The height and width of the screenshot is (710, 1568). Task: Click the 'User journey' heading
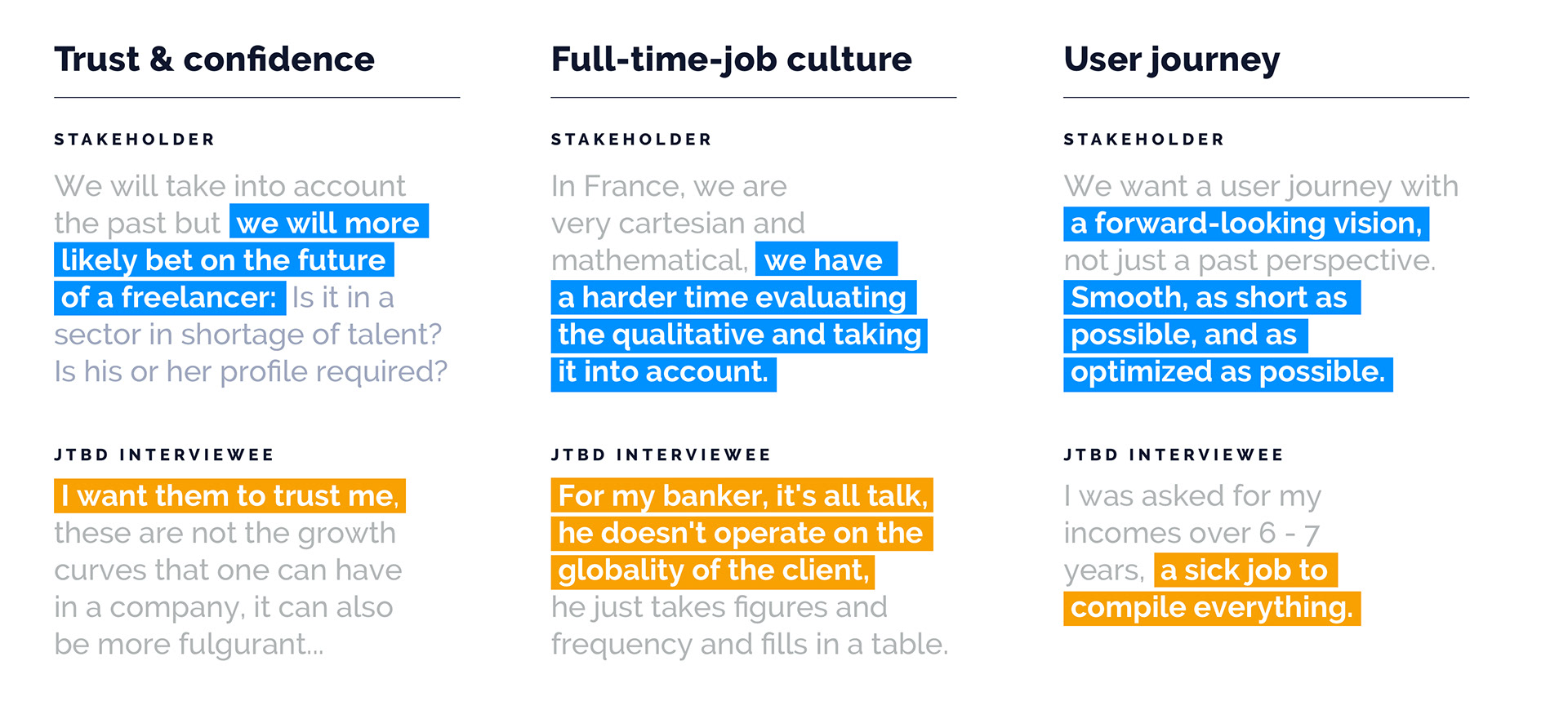tap(1171, 60)
